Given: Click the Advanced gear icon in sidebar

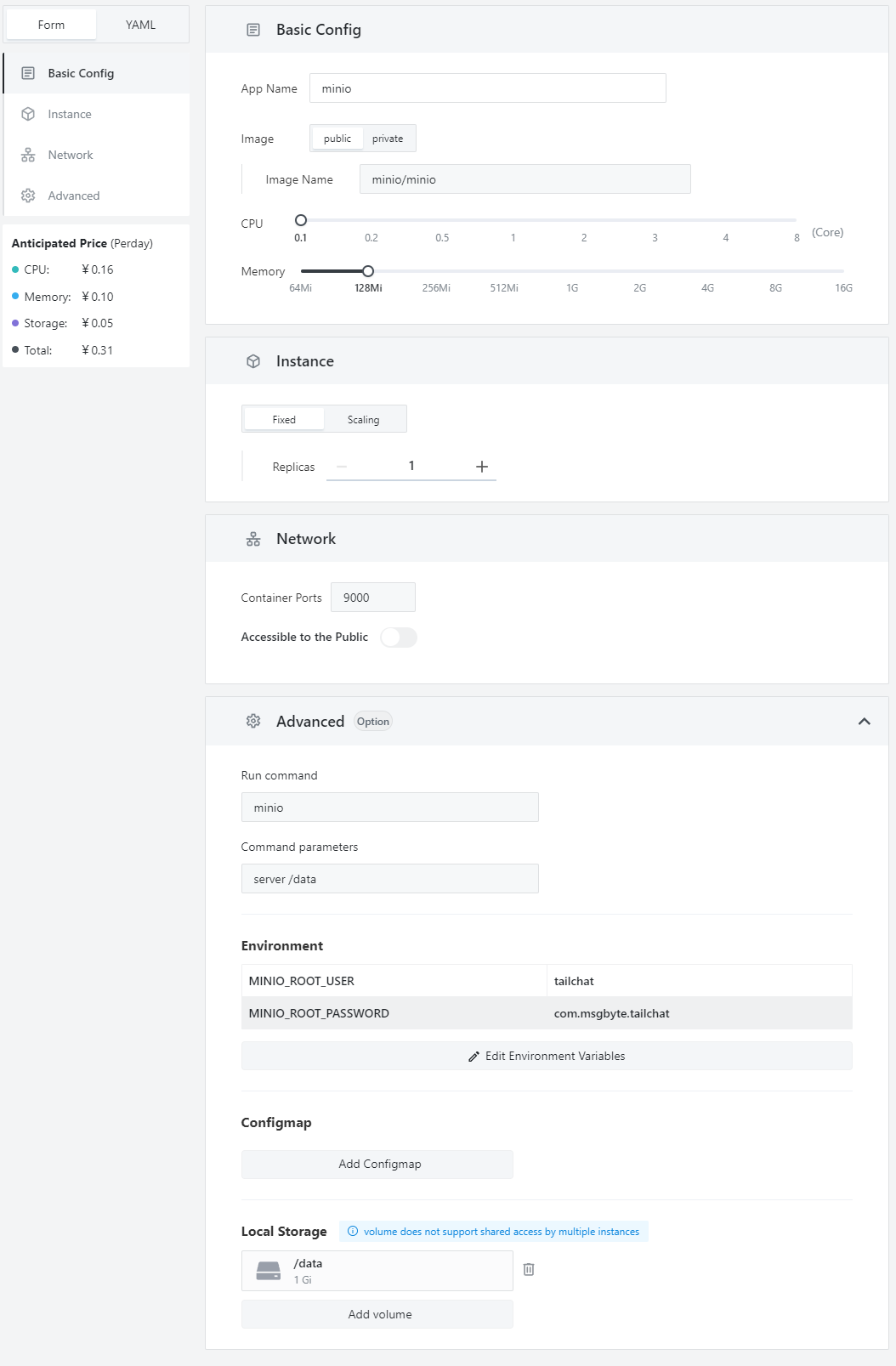Looking at the screenshot, I should coord(28,196).
